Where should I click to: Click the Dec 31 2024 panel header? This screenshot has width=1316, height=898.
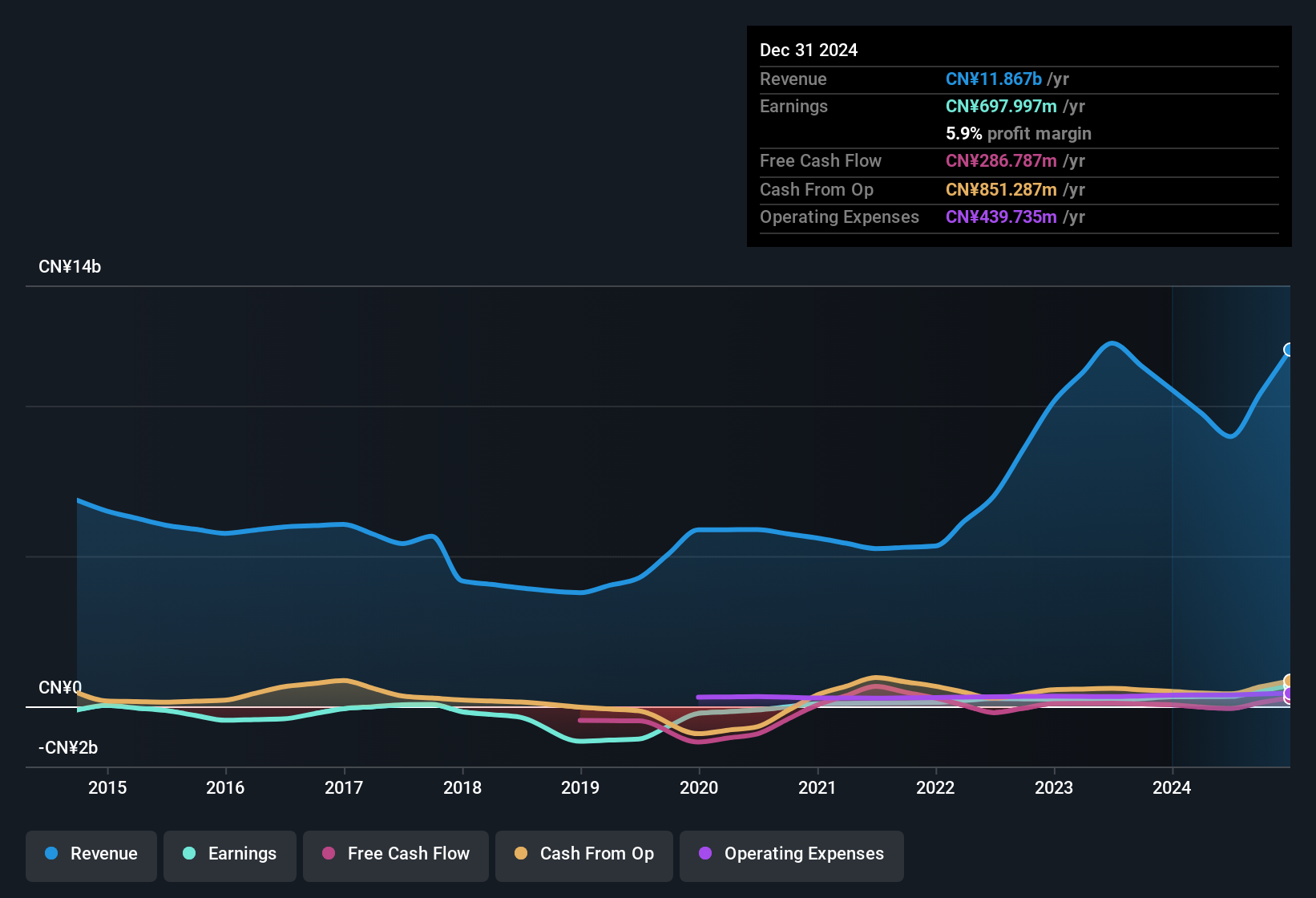coord(809,50)
